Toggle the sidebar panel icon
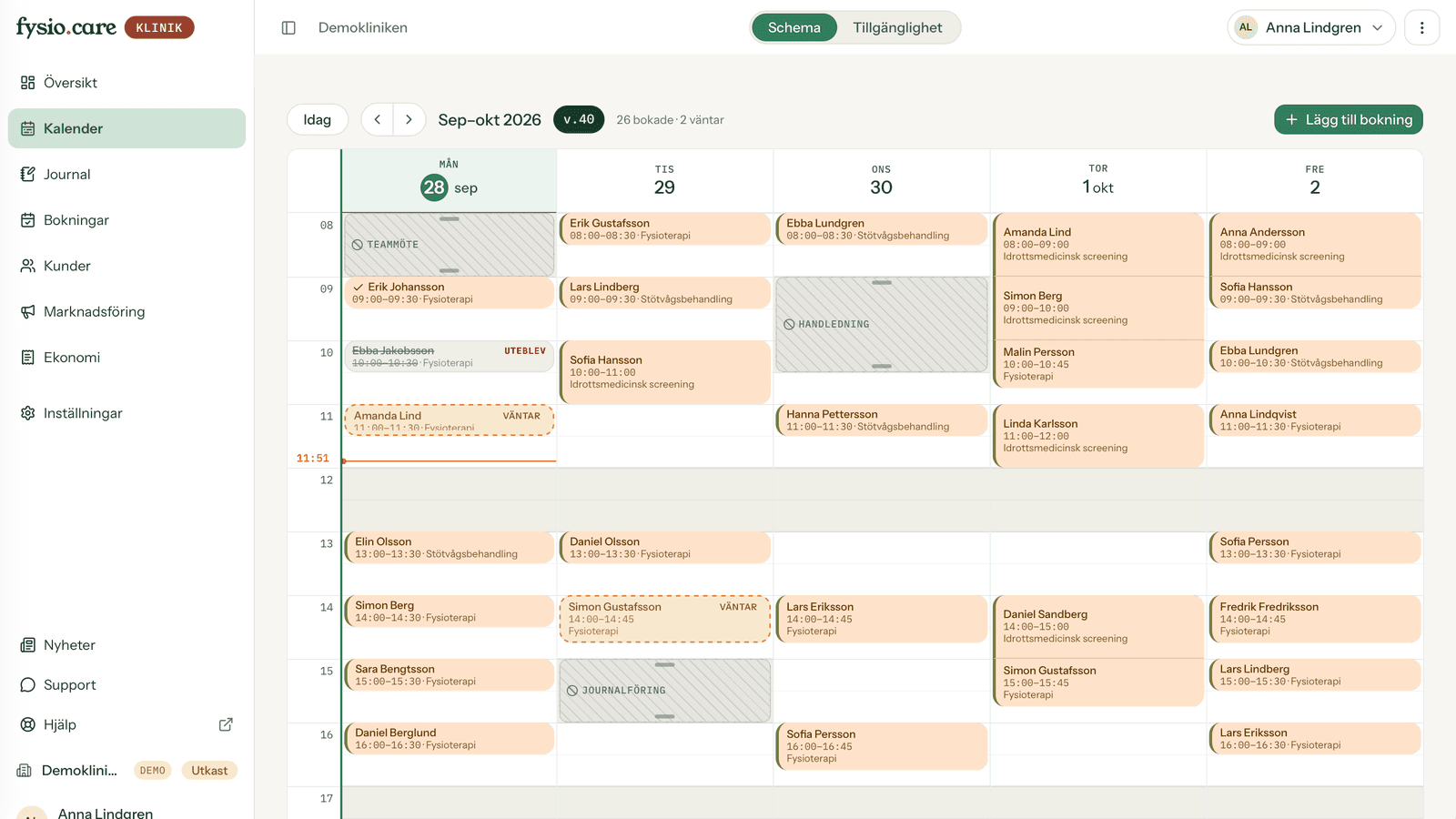This screenshot has height=819, width=1456. (x=288, y=28)
